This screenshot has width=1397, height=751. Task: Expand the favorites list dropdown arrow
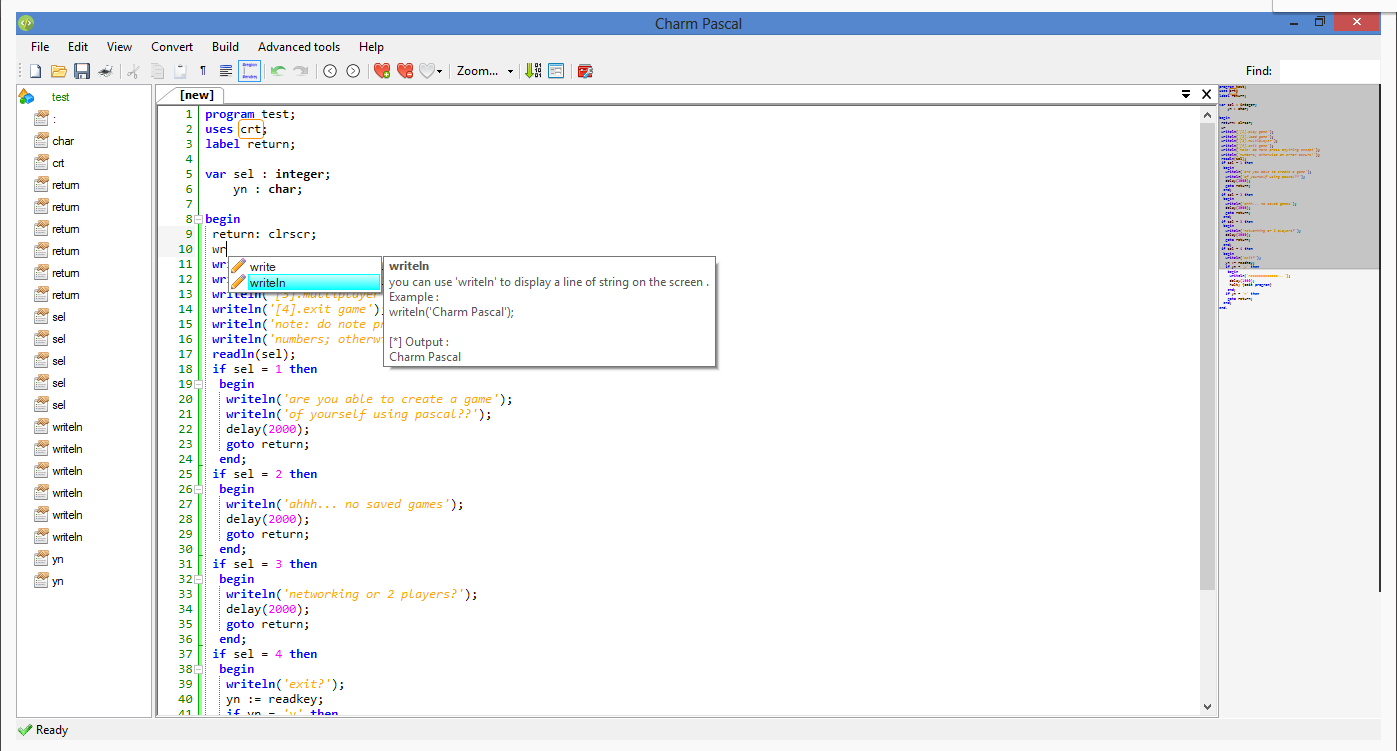click(x=439, y=72)
